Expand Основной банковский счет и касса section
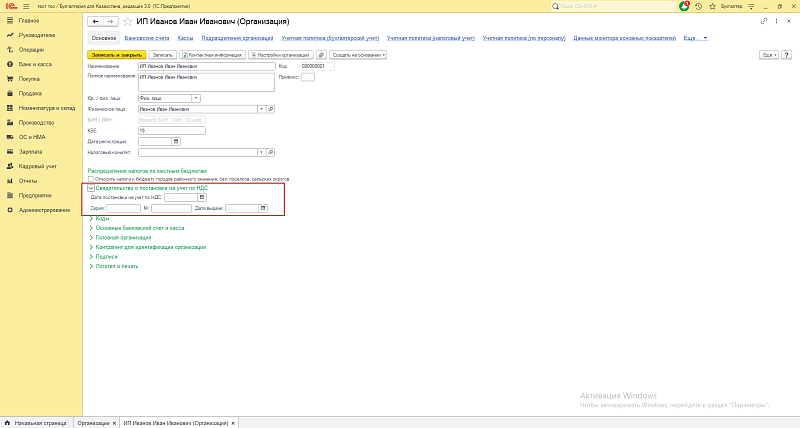This screenshot has width=800, height=428. [x=91, y=228]
